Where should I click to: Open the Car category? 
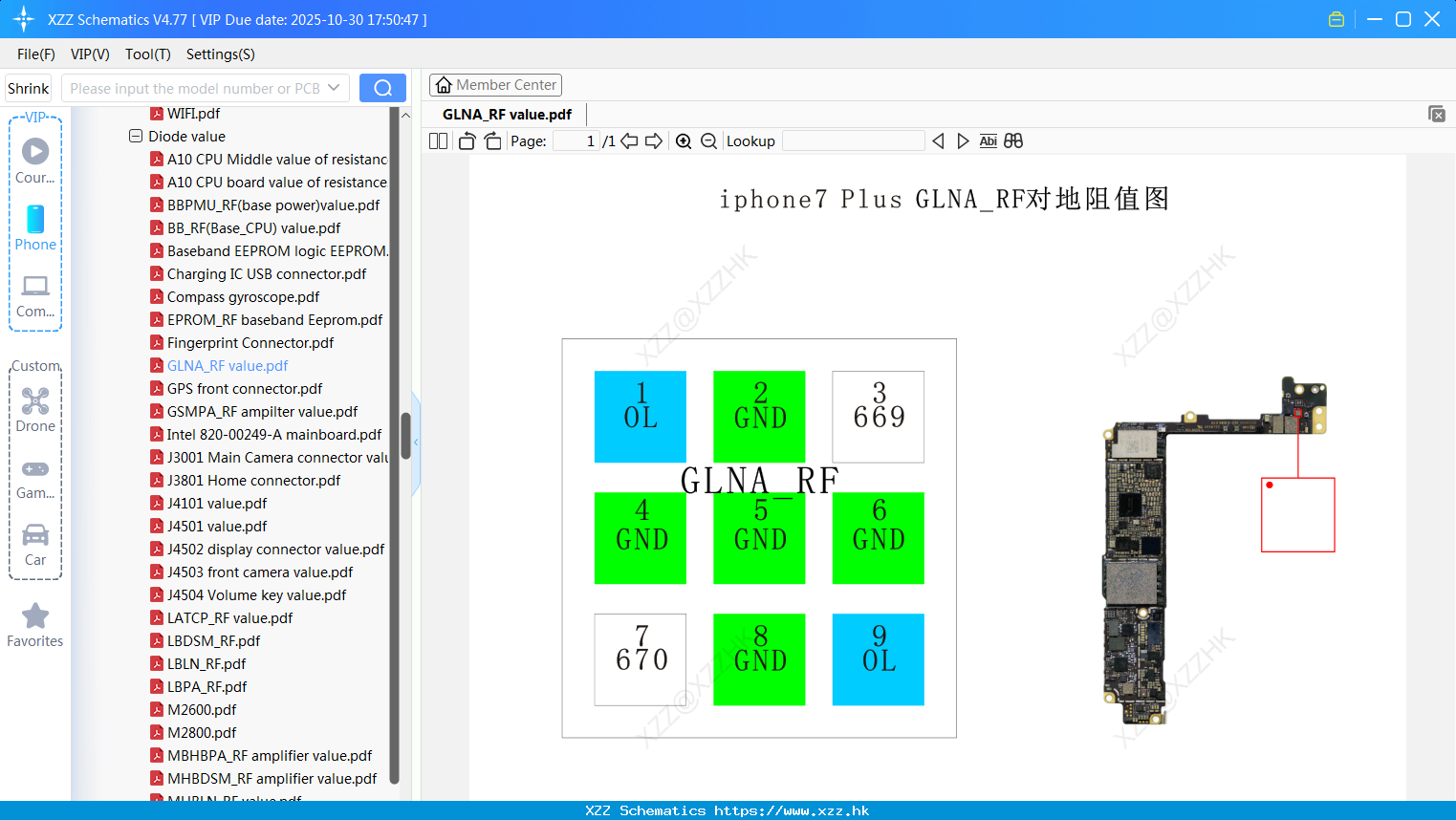point(35,545)
